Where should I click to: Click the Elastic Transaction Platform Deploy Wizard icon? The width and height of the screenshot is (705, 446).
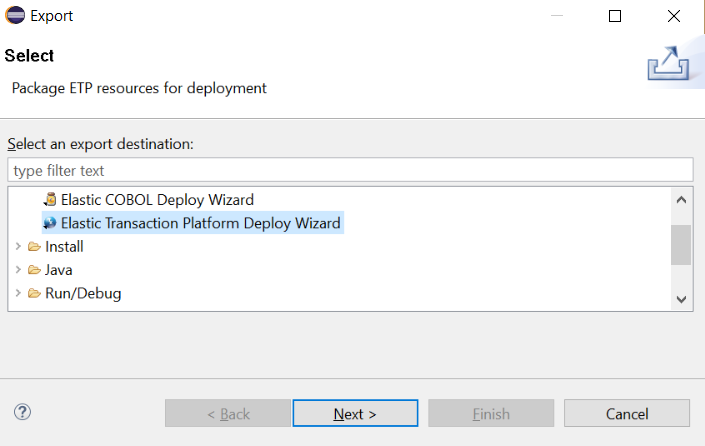(x=50, y=223)
